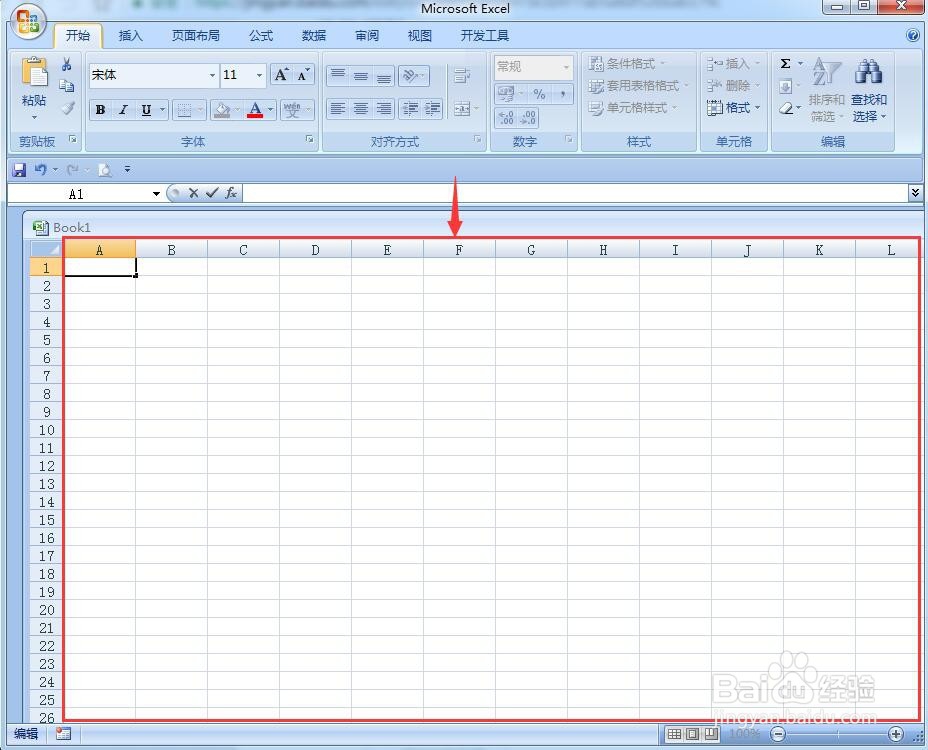Click the column F header
Screen dimensions: 928x750
pos(459,250)
